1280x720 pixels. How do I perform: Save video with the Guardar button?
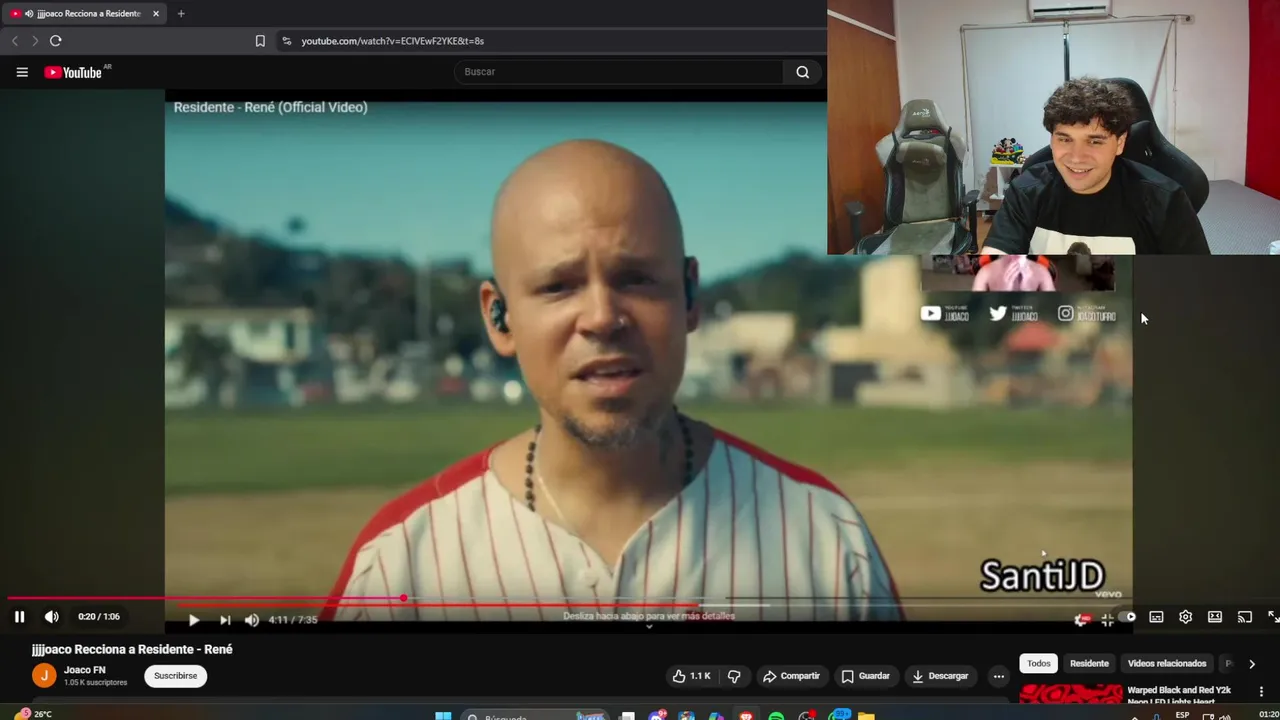pos(865,676)
